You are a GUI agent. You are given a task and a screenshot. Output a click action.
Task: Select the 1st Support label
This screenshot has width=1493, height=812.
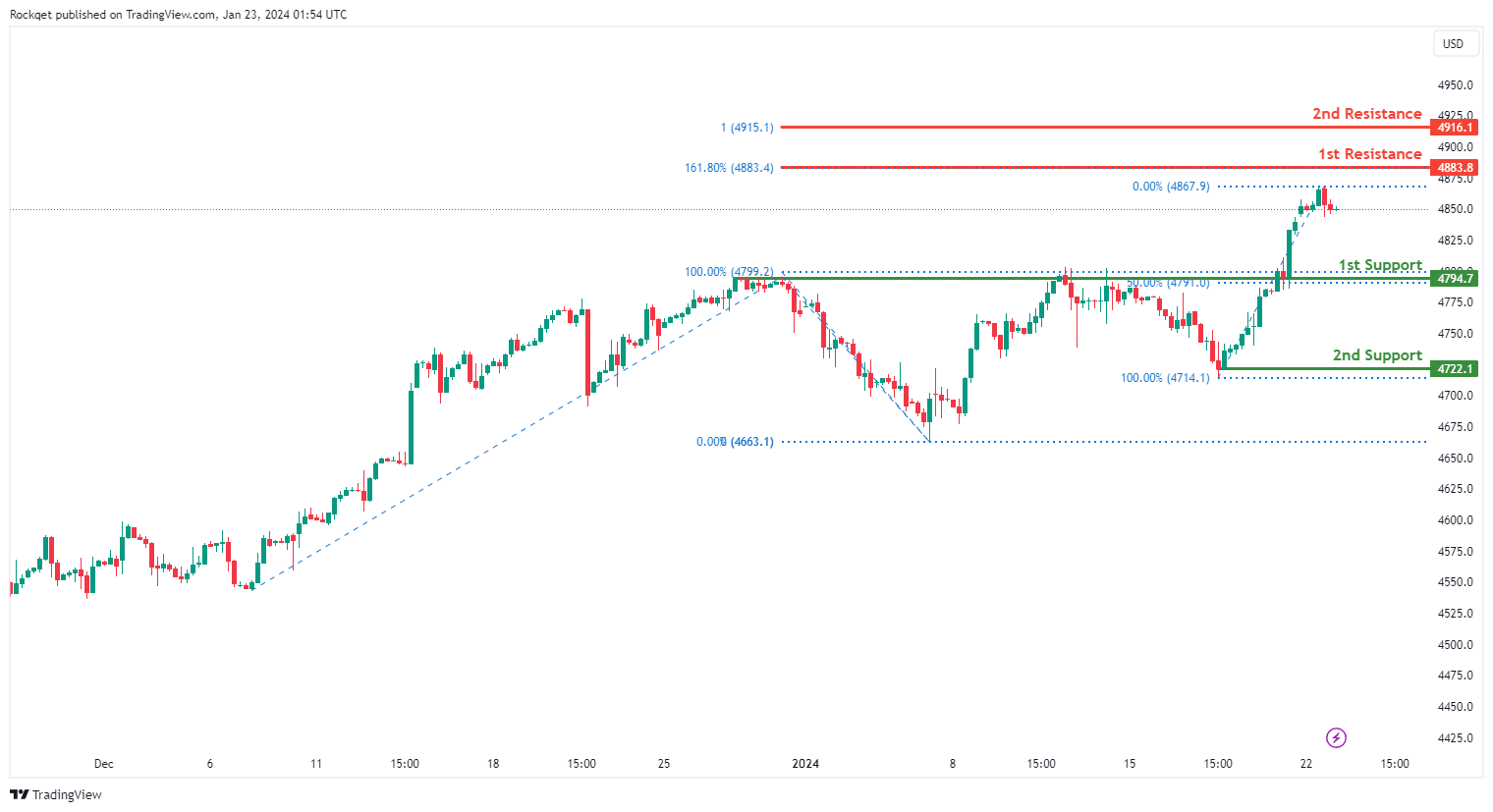click(x=1380, y=265)
